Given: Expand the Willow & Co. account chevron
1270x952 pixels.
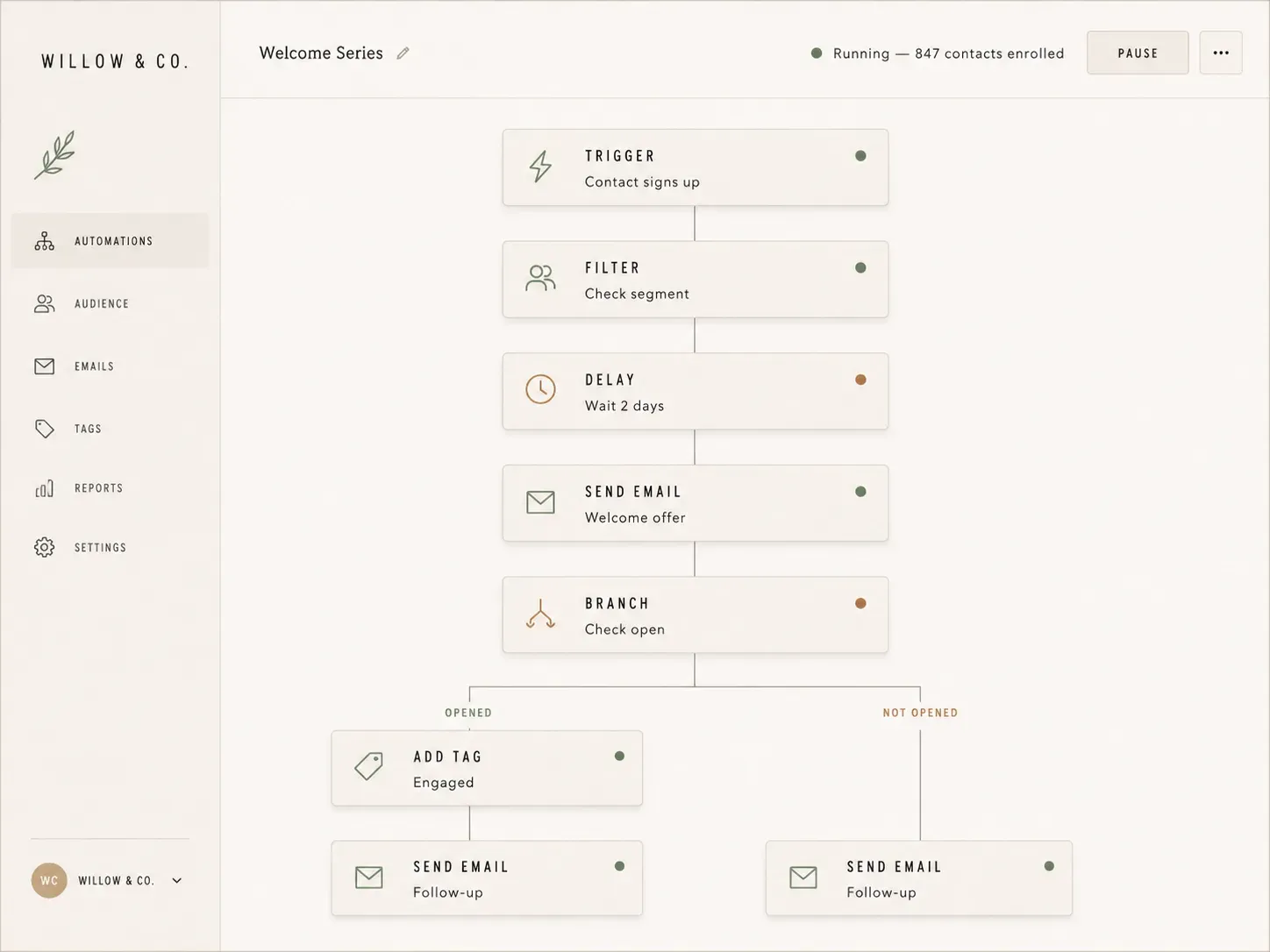Looking at the screenshot, I should (176, 881).
